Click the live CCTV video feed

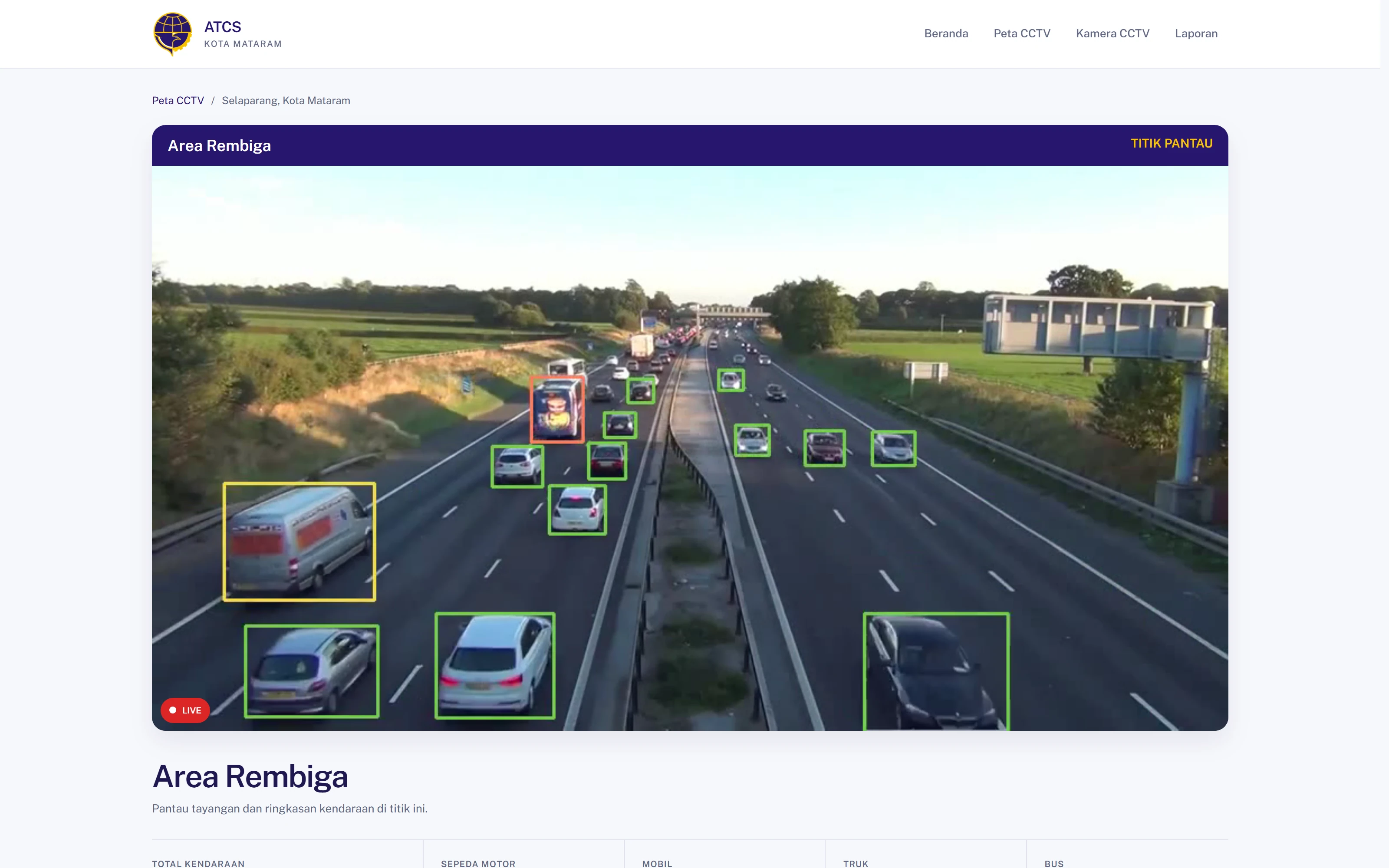[x=690, y=448]
